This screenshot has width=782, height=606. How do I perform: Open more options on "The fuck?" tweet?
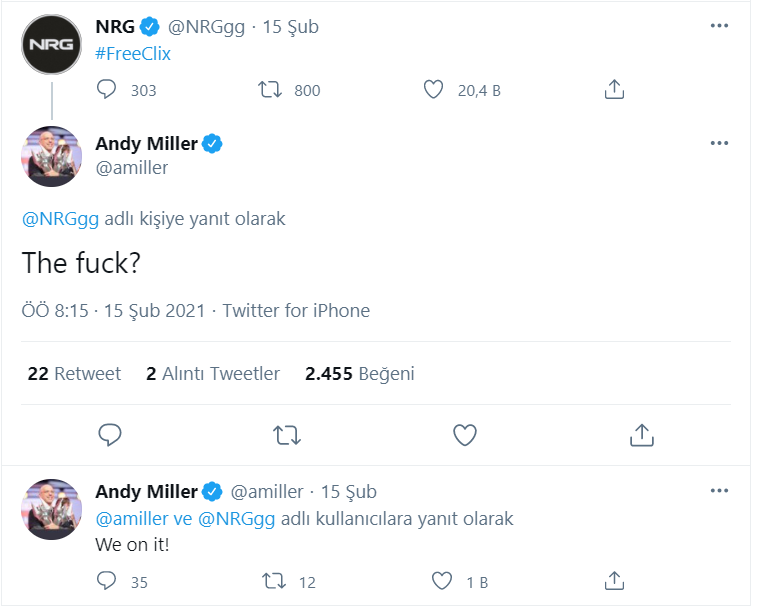719,143
